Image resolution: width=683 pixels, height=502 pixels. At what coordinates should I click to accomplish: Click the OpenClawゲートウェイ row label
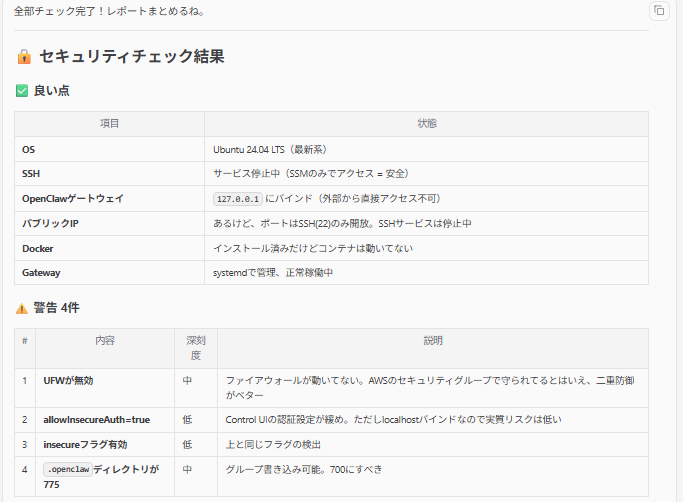point(73,199)
